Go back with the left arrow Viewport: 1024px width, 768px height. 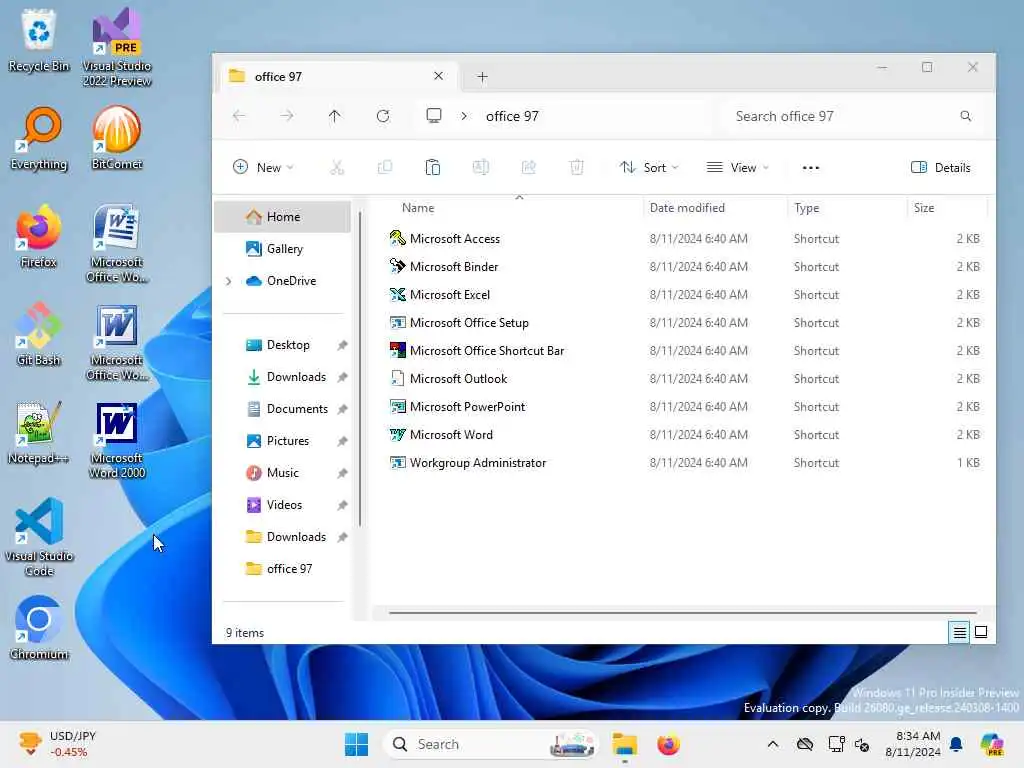click(x=239, y=116)
